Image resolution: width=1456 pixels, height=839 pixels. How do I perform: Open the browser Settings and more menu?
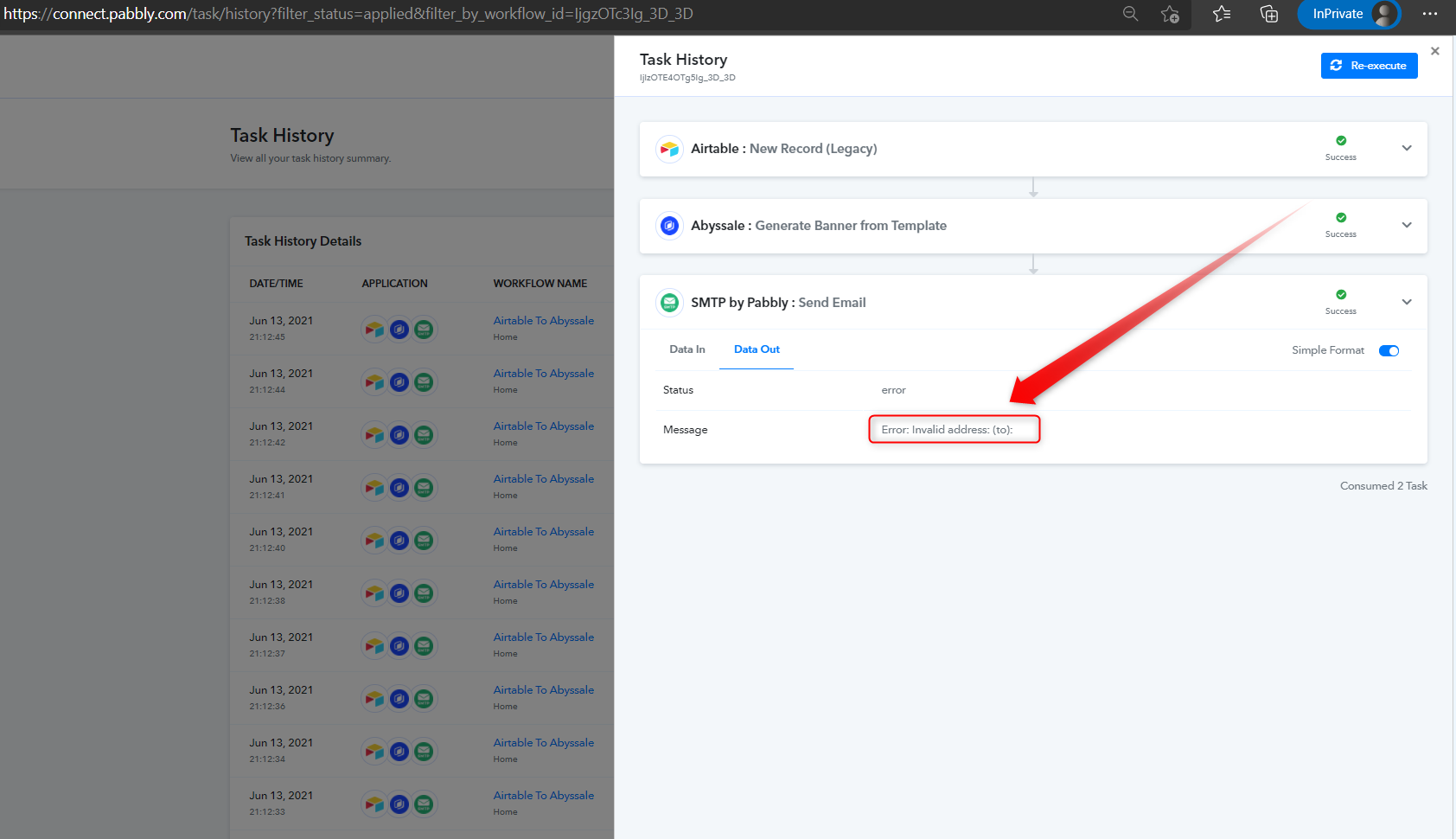1430,14
